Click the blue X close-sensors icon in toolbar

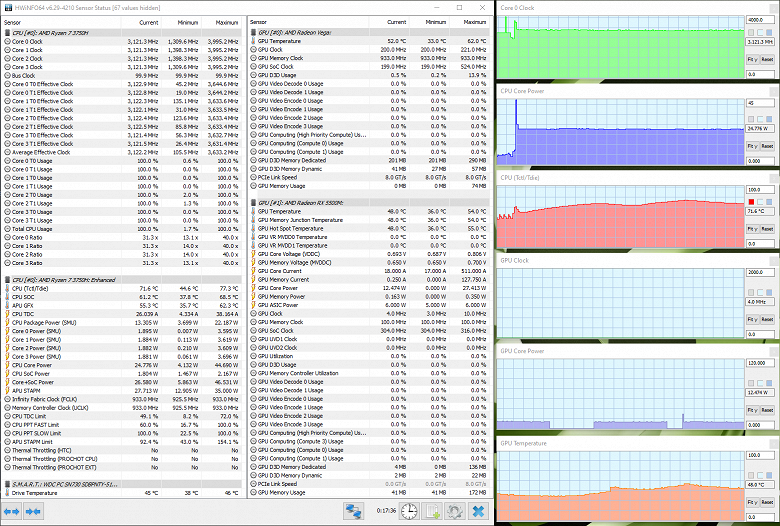pyautogui.click(x=479, y=511)
